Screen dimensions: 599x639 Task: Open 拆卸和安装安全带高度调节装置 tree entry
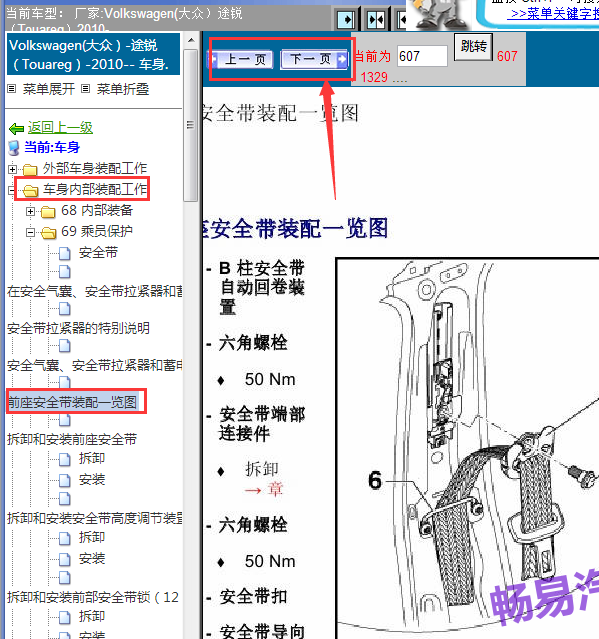pos(95,518)
